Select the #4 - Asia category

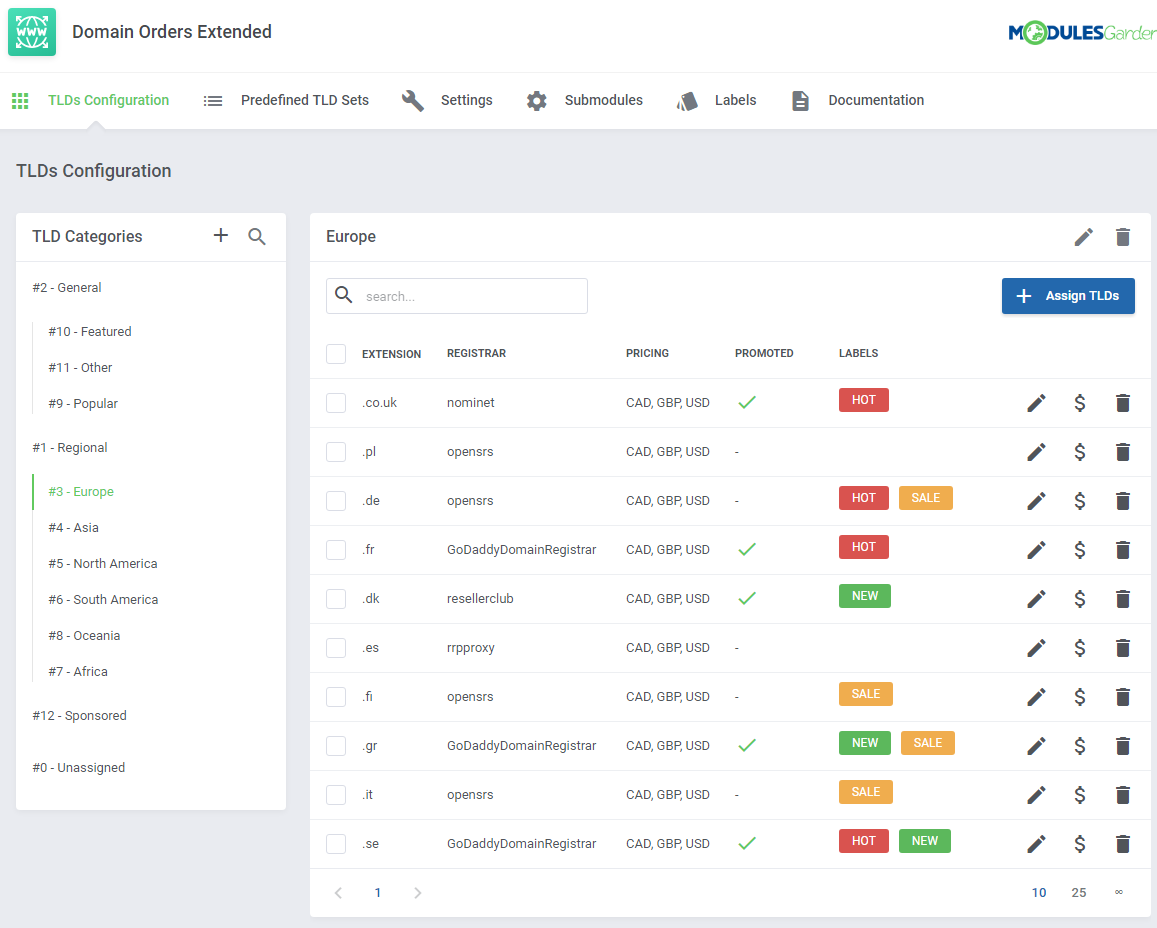[x=74, y=528]
